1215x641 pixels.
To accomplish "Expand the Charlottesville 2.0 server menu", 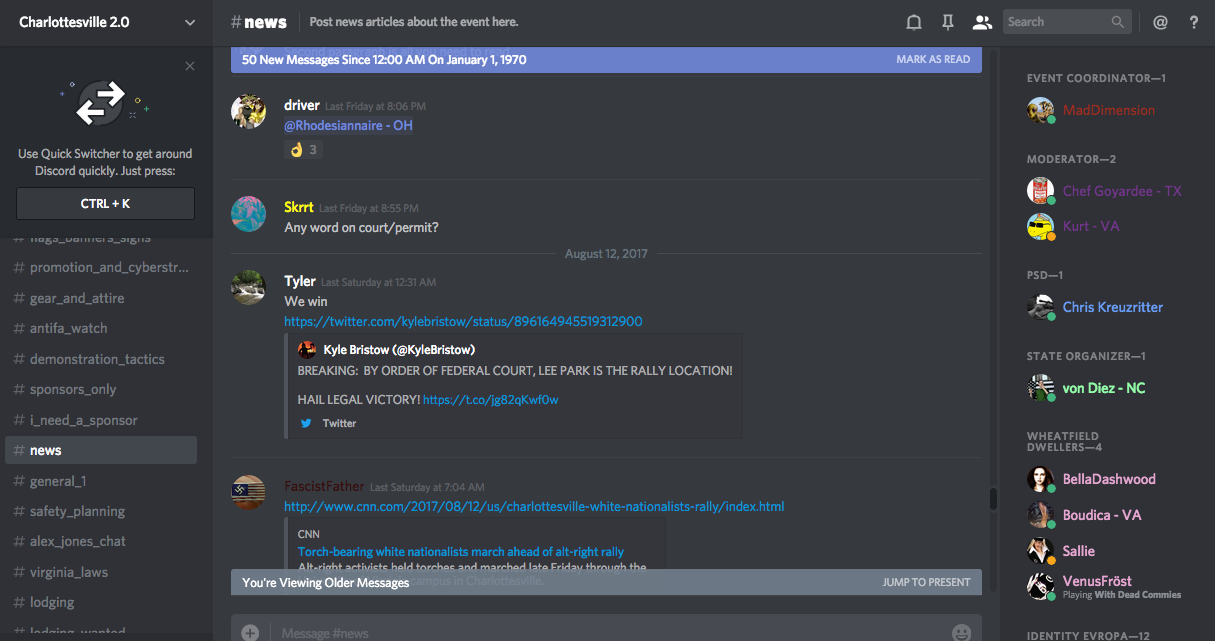I will pos(190,22).
